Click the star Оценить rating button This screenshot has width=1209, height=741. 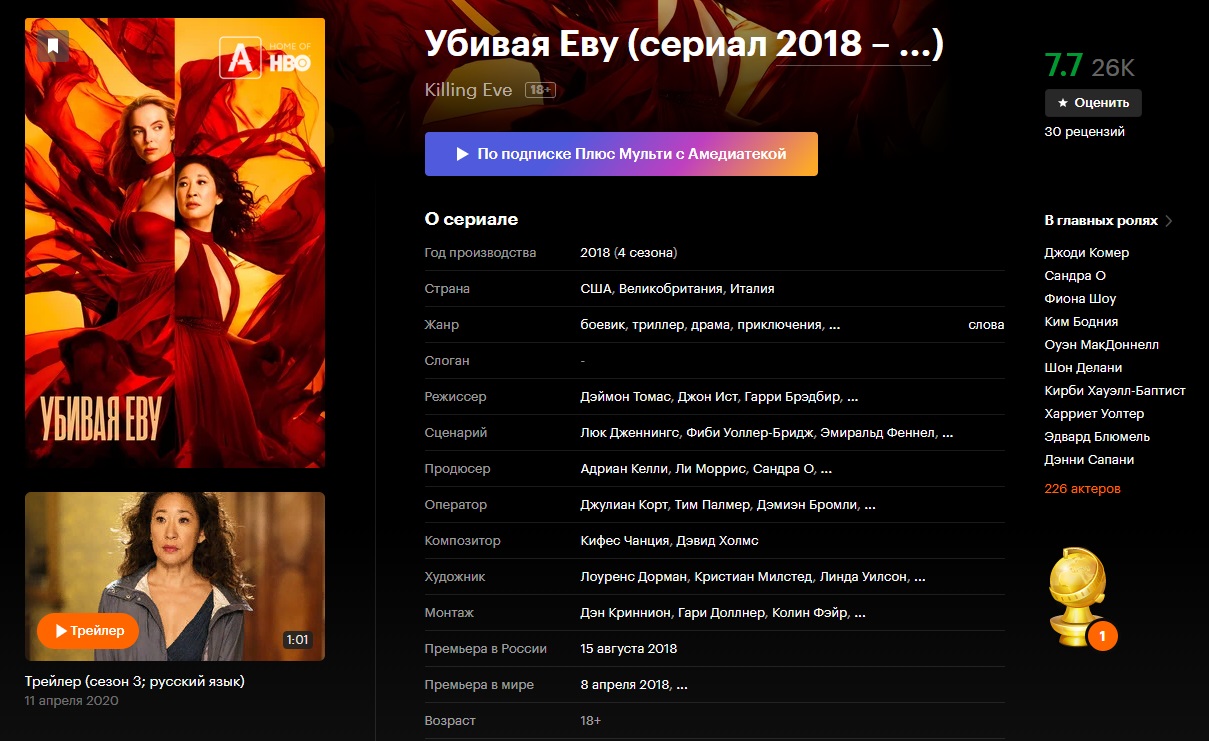click(1093, 103)
